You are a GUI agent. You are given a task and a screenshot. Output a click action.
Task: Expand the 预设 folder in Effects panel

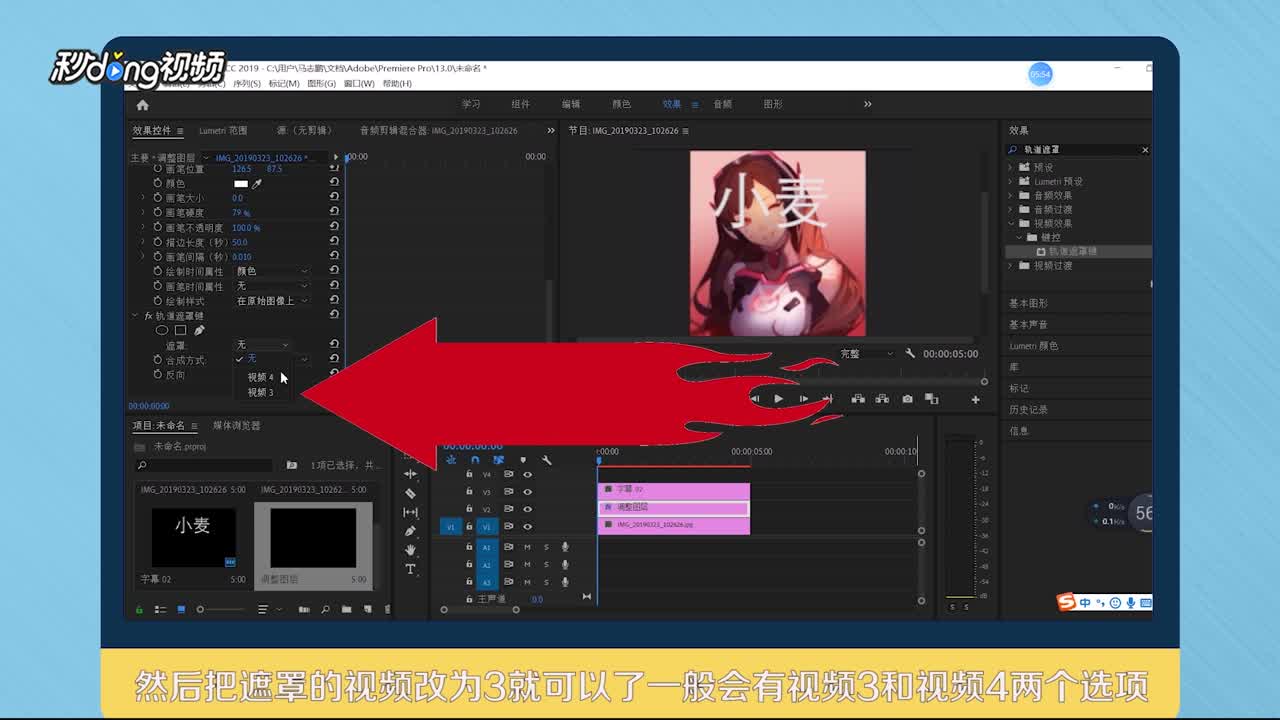1010,168
